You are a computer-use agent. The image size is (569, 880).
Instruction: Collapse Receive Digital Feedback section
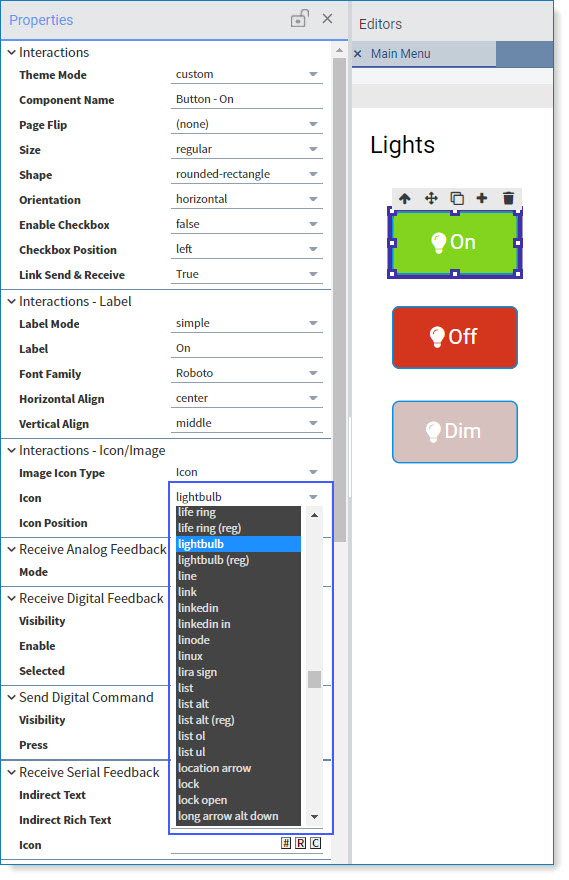(x=11, y=598)
